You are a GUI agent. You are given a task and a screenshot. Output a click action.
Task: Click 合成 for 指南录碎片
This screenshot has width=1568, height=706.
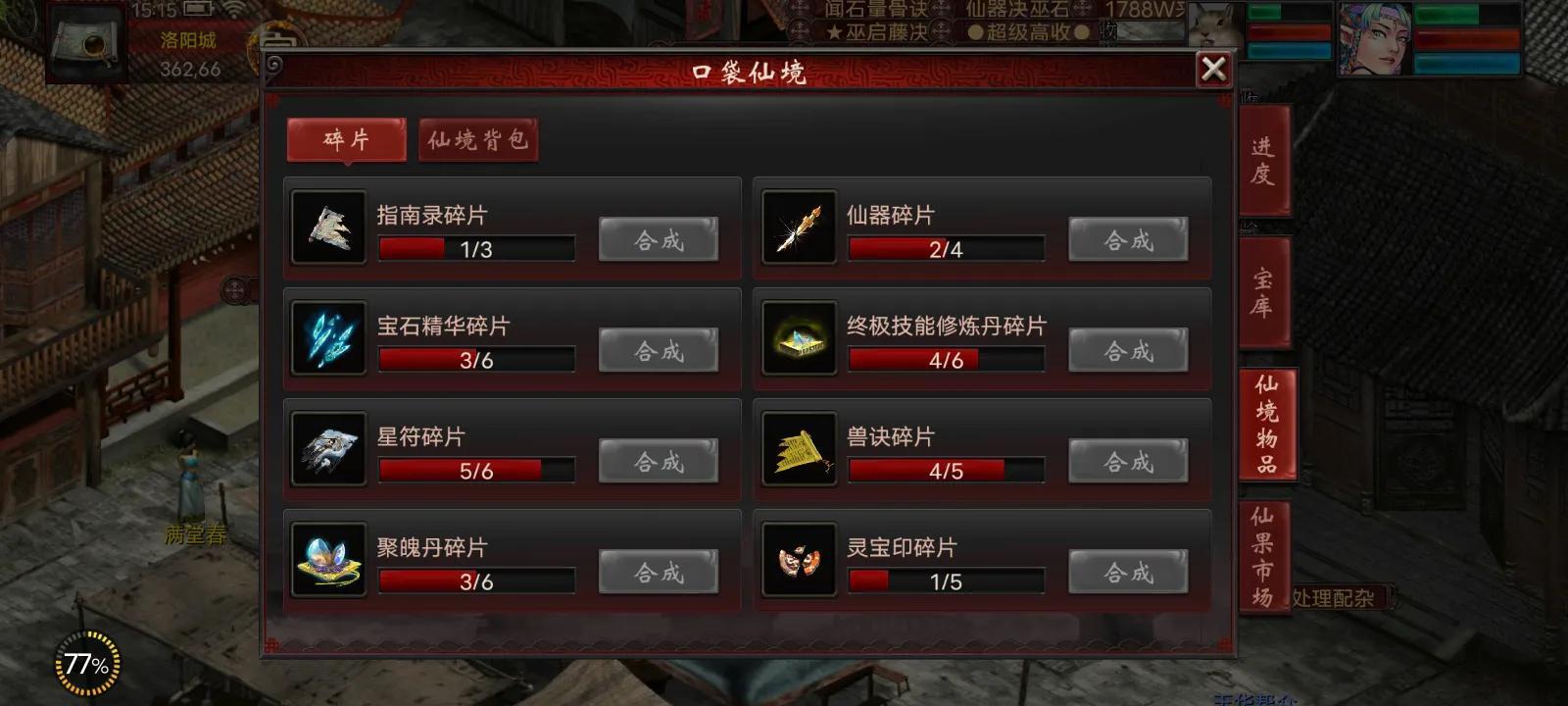[659, 239]
